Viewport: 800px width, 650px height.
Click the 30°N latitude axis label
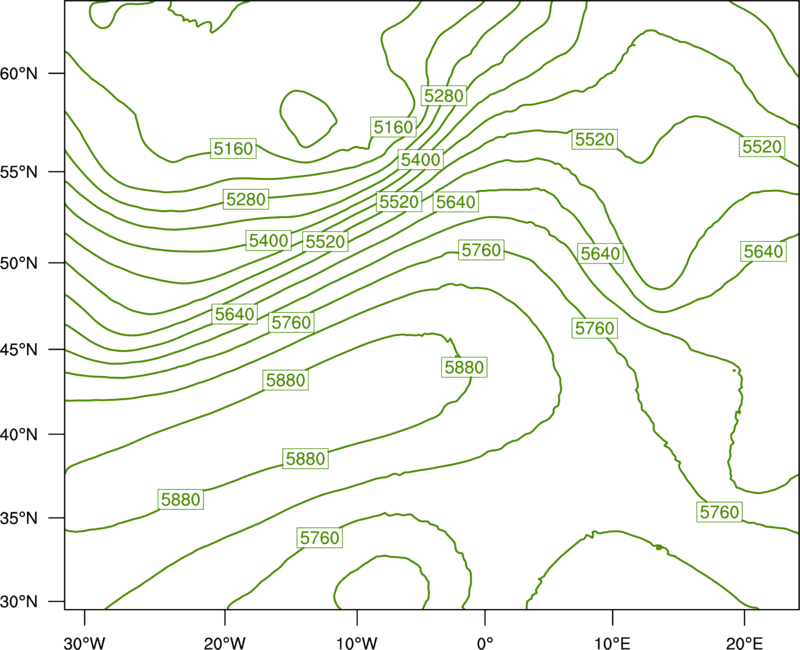point(19,602)
